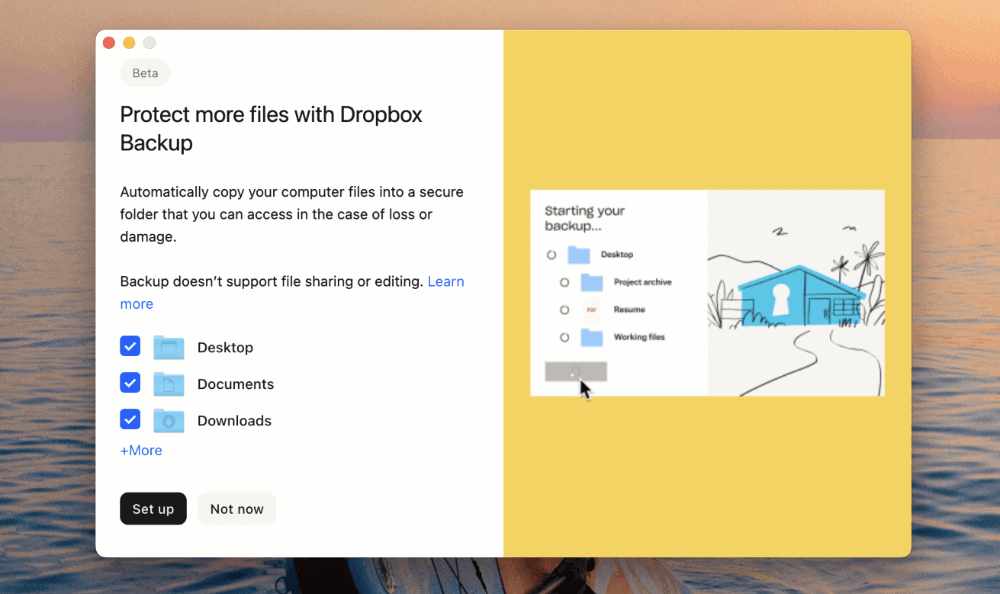Click gray progress button in backup preview

pyautogui.click(x=575, y=372)
